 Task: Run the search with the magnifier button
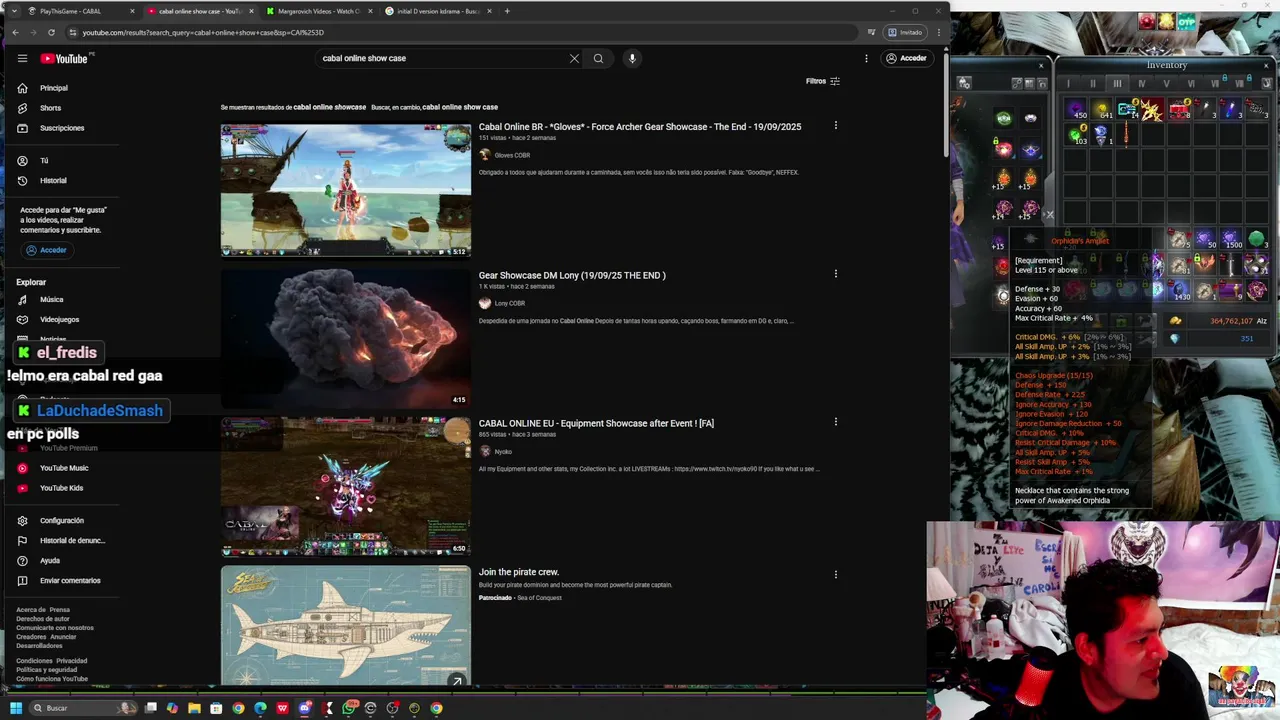[598, 58]
